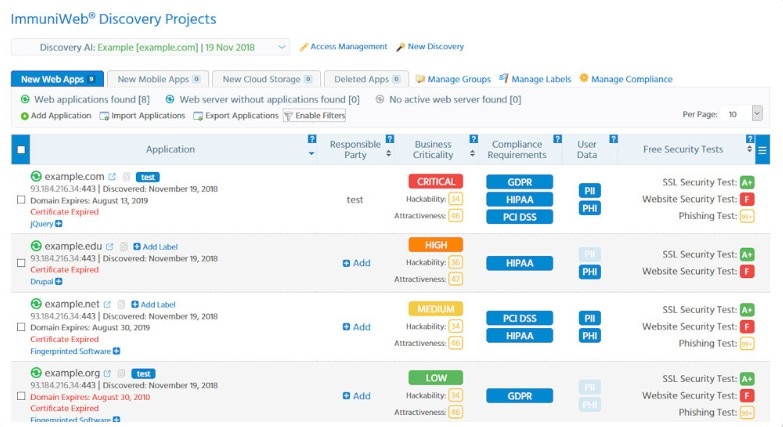
Task: Switch to Deleted Apps tab
Action: tap(367, 79)
